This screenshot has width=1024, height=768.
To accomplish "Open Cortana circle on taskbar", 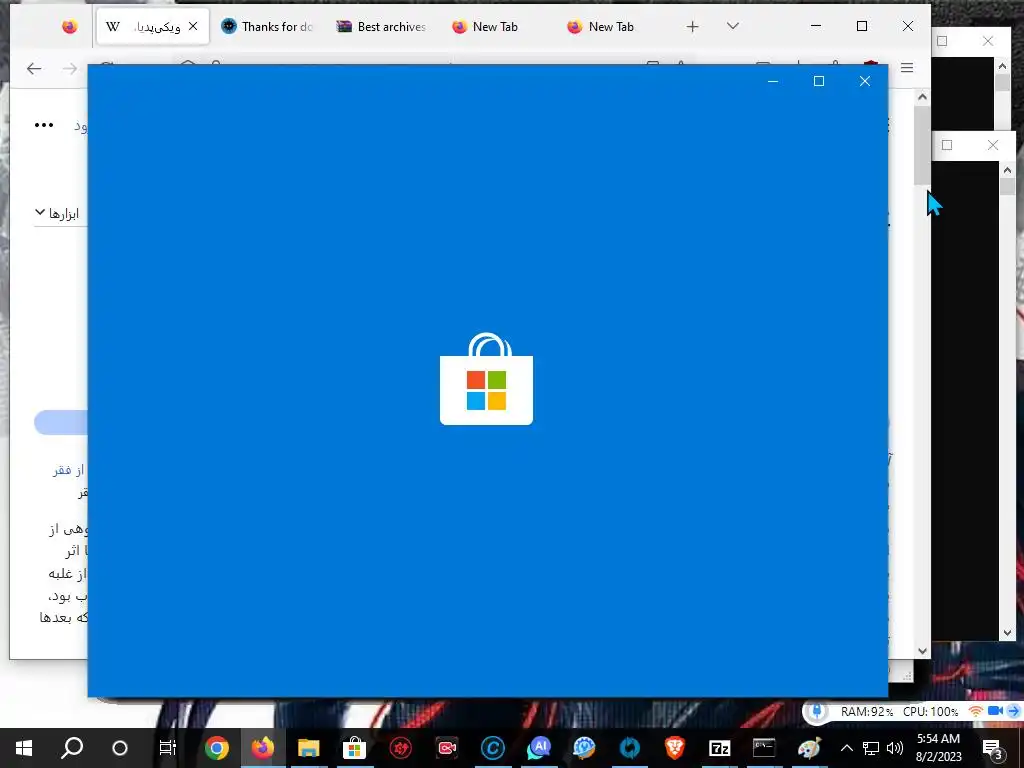I will (x=120, y=748).
